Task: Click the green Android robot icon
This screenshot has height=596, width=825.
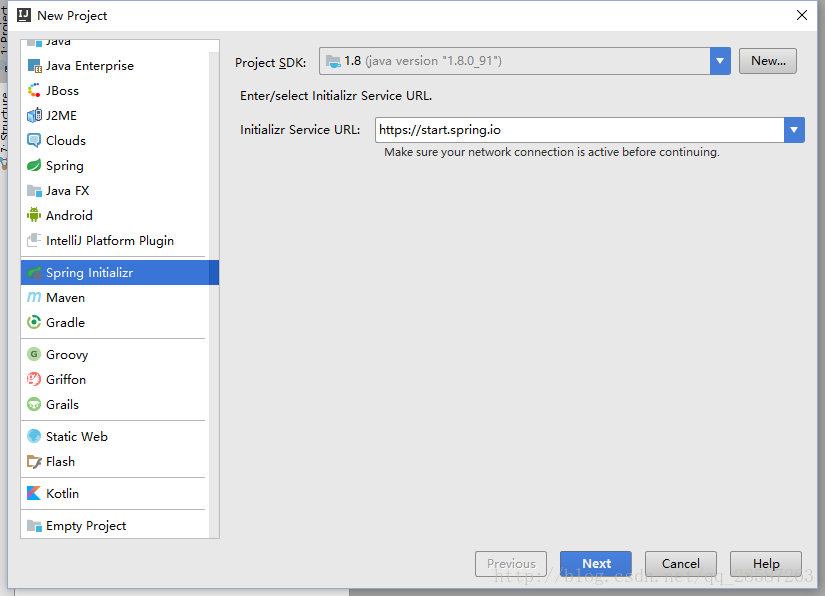Action: click(x=34, y=215)
